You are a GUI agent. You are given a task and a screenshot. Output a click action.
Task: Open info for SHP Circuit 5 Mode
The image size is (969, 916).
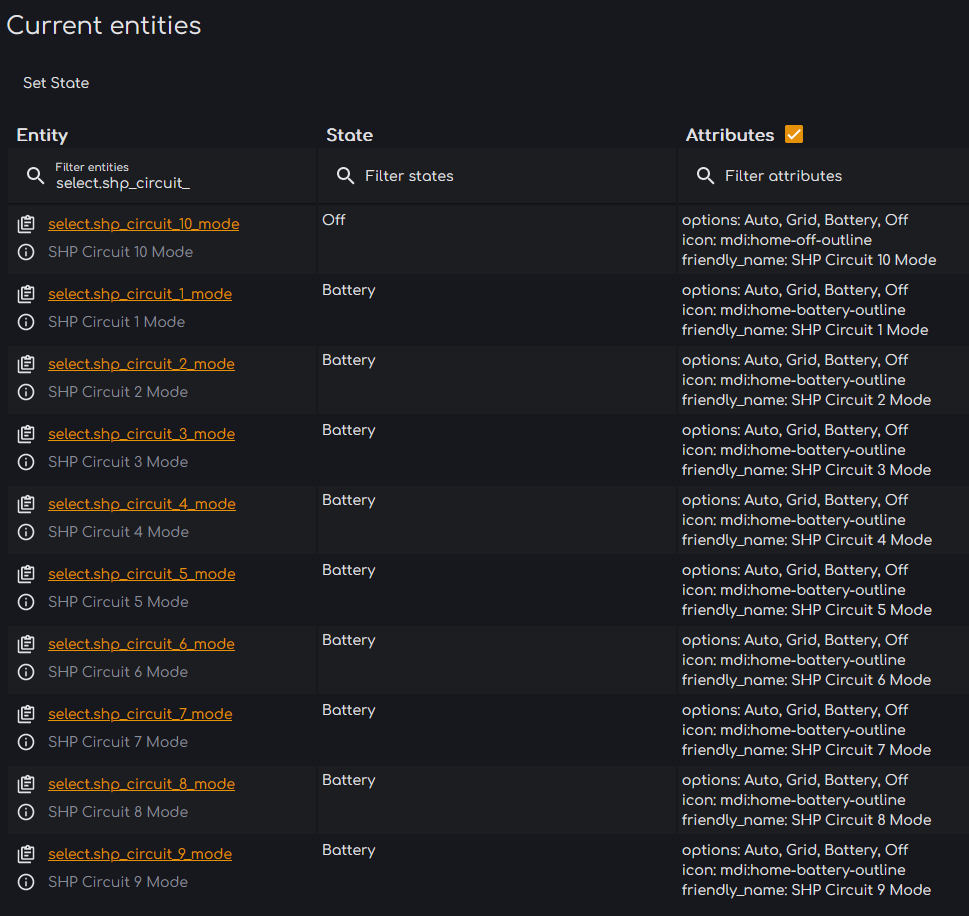pos(27,602)
